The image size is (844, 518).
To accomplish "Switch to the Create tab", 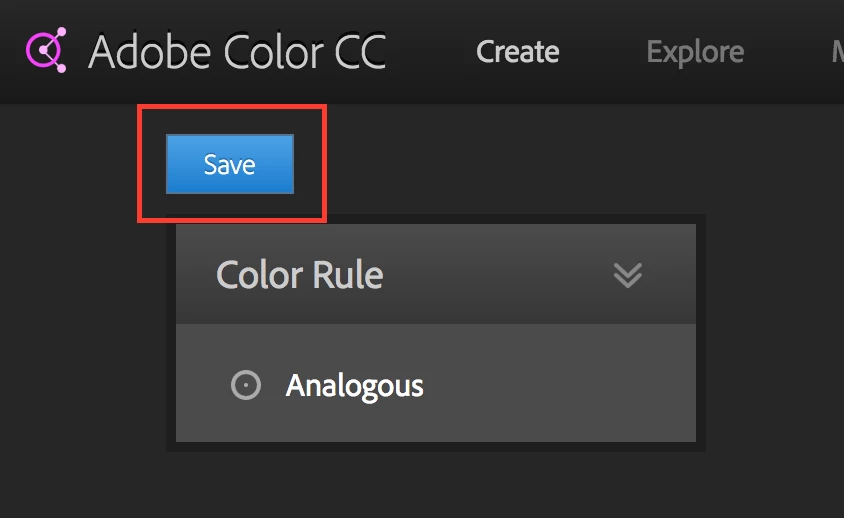I will (517, 52).
